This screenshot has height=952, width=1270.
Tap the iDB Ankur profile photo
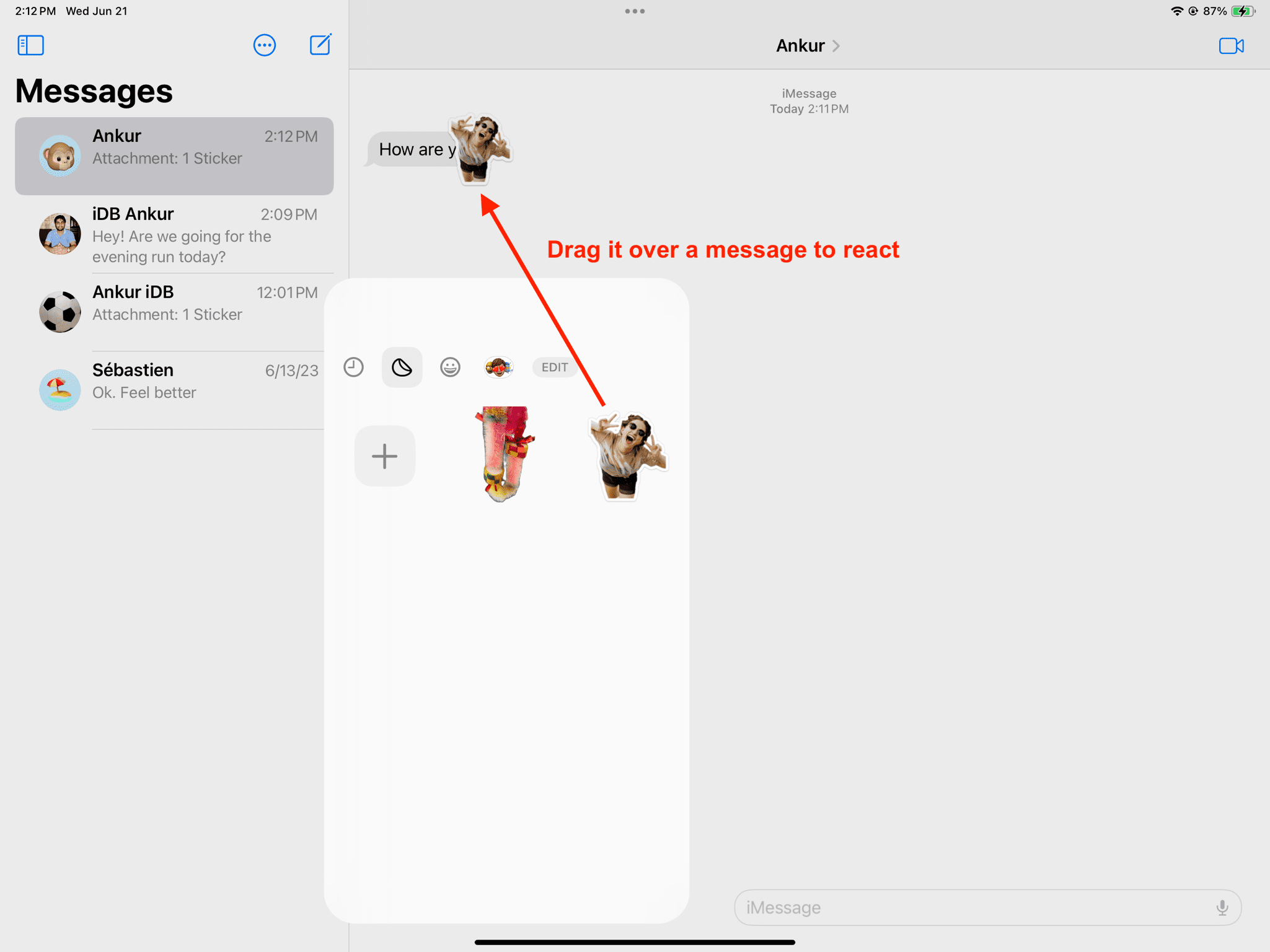click(60, 234)
